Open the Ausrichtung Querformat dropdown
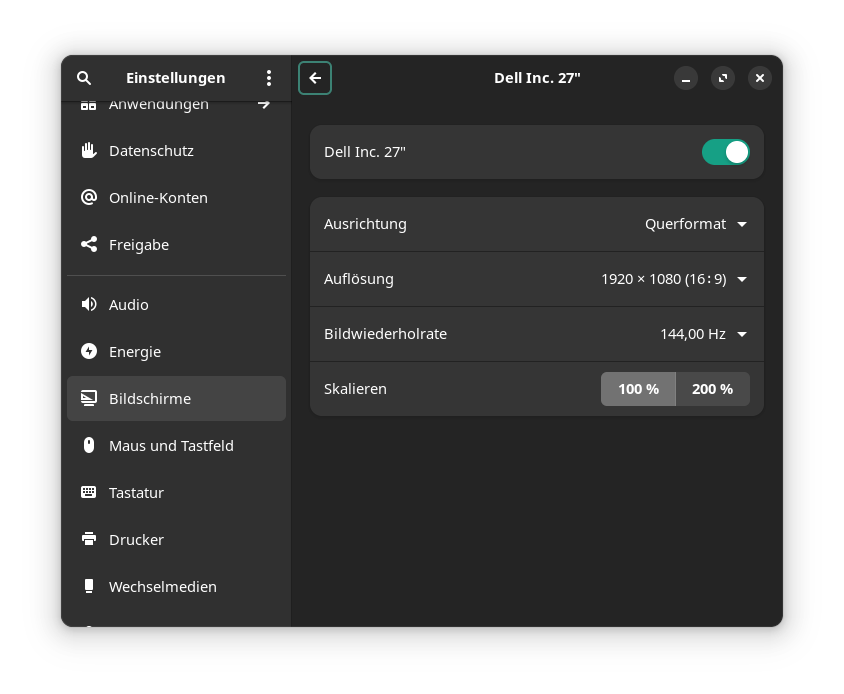 coord(696,224)
